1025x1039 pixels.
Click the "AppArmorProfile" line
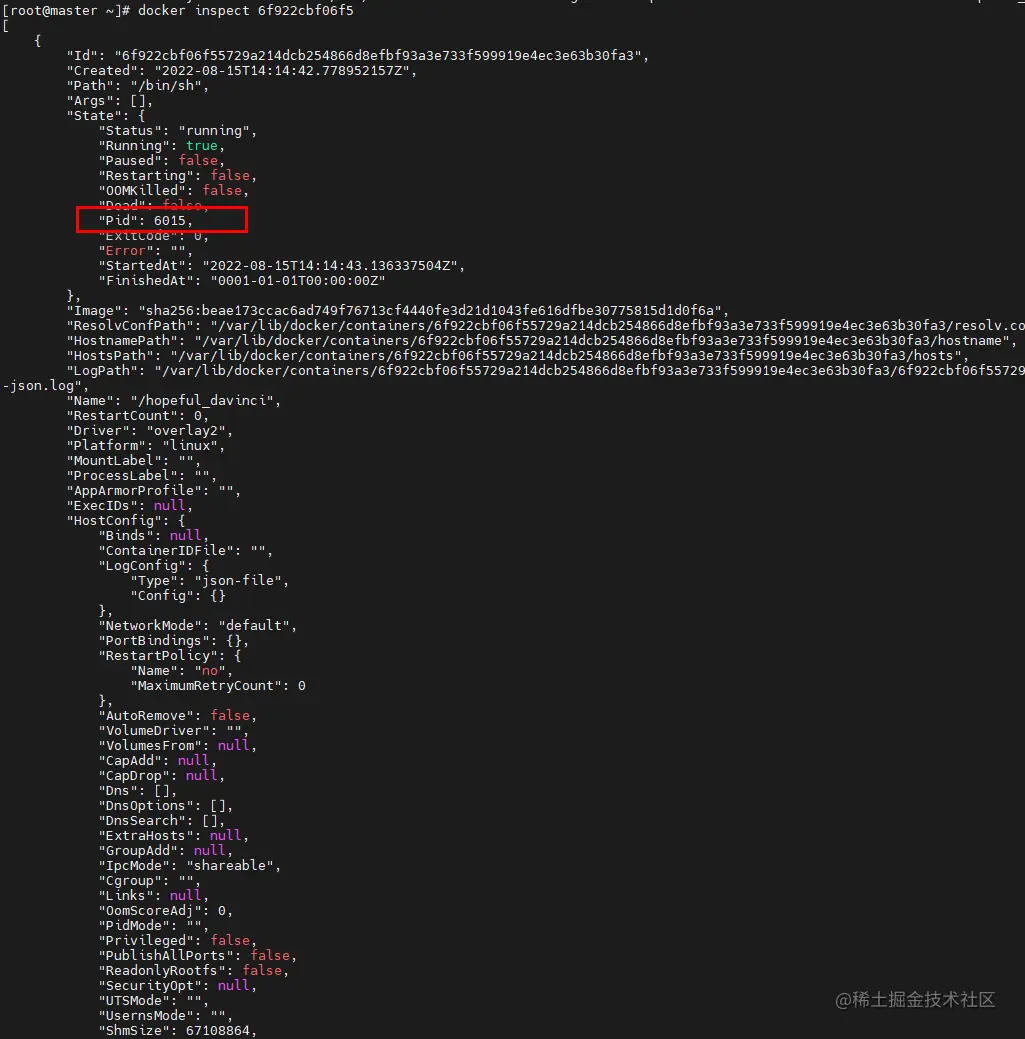point(154,491)
